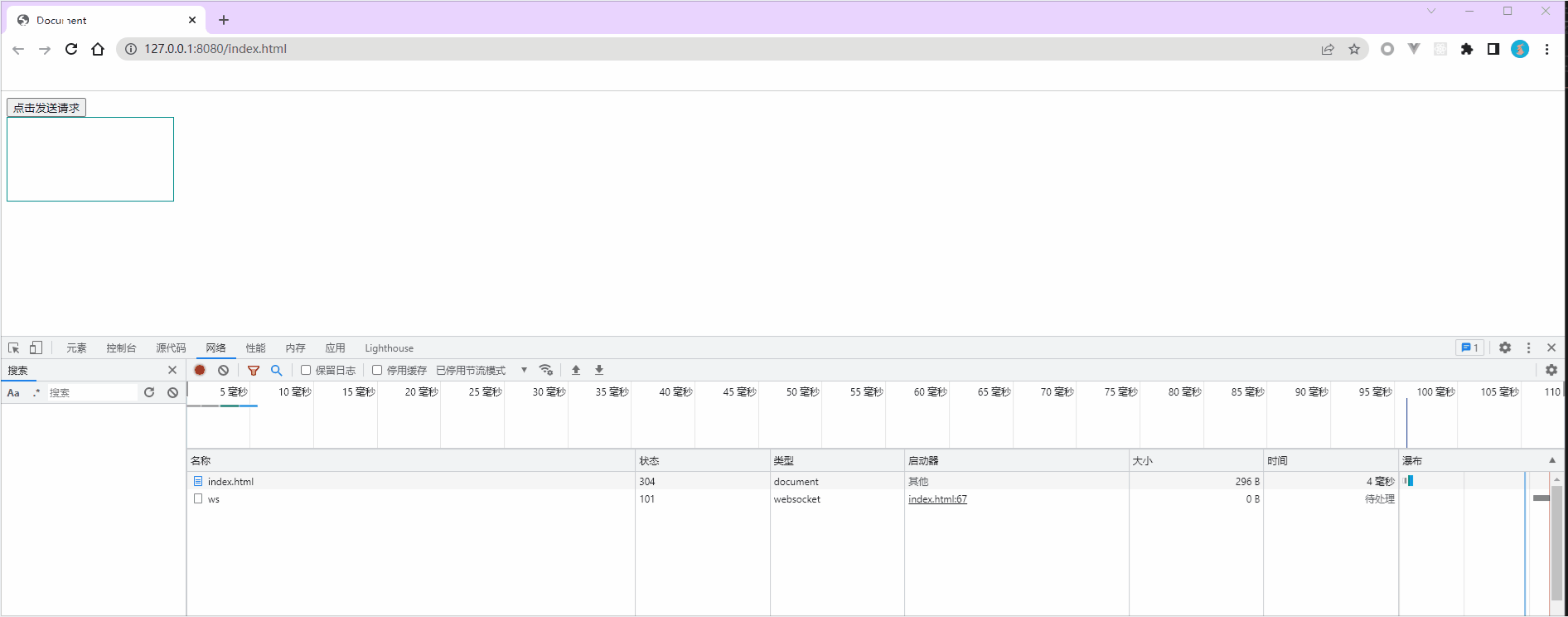
Task: Toggle the browser side panel icon
Action: [1493, 49]
